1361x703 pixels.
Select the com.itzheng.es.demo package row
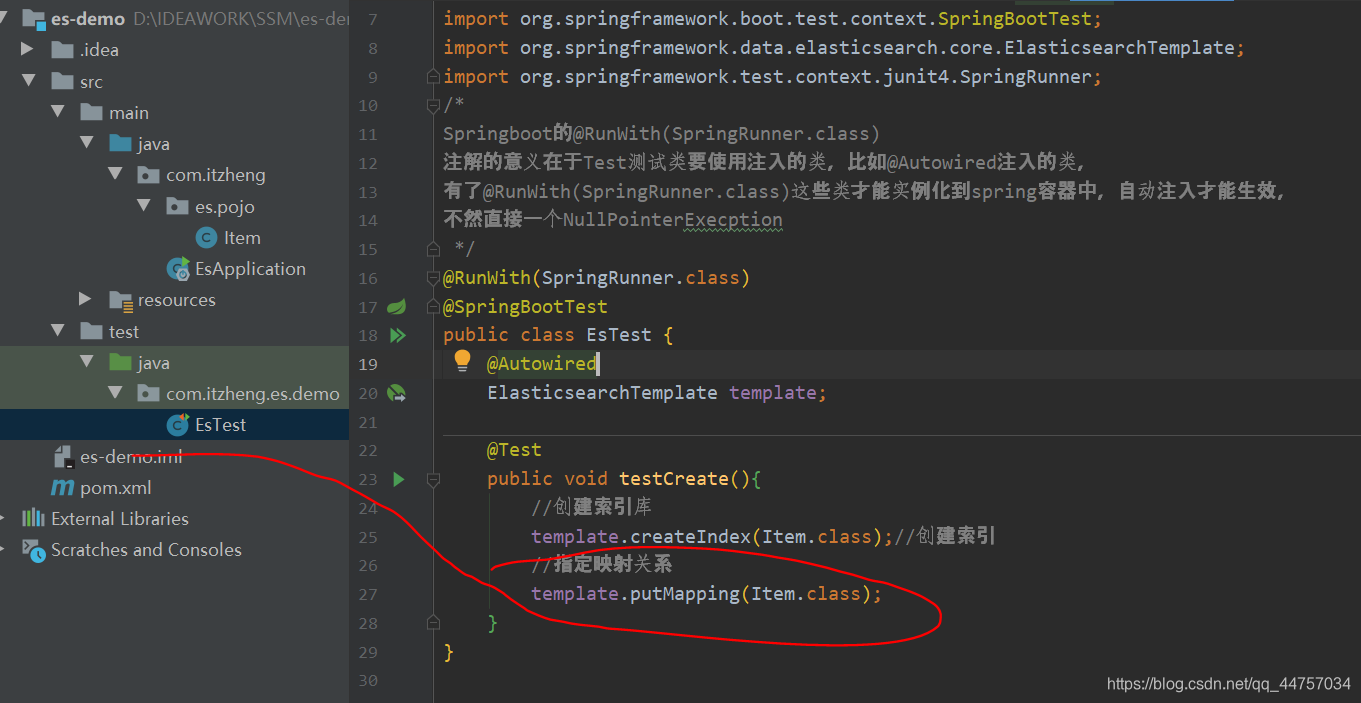[174, 393]
